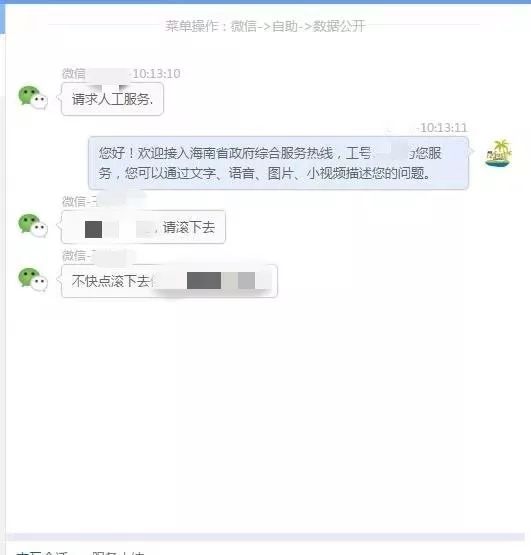Click WeChat avatar beside 请滚下去 message
This screenshot has width=531, height=555.
pyautogui.click(x=33, y=225)
